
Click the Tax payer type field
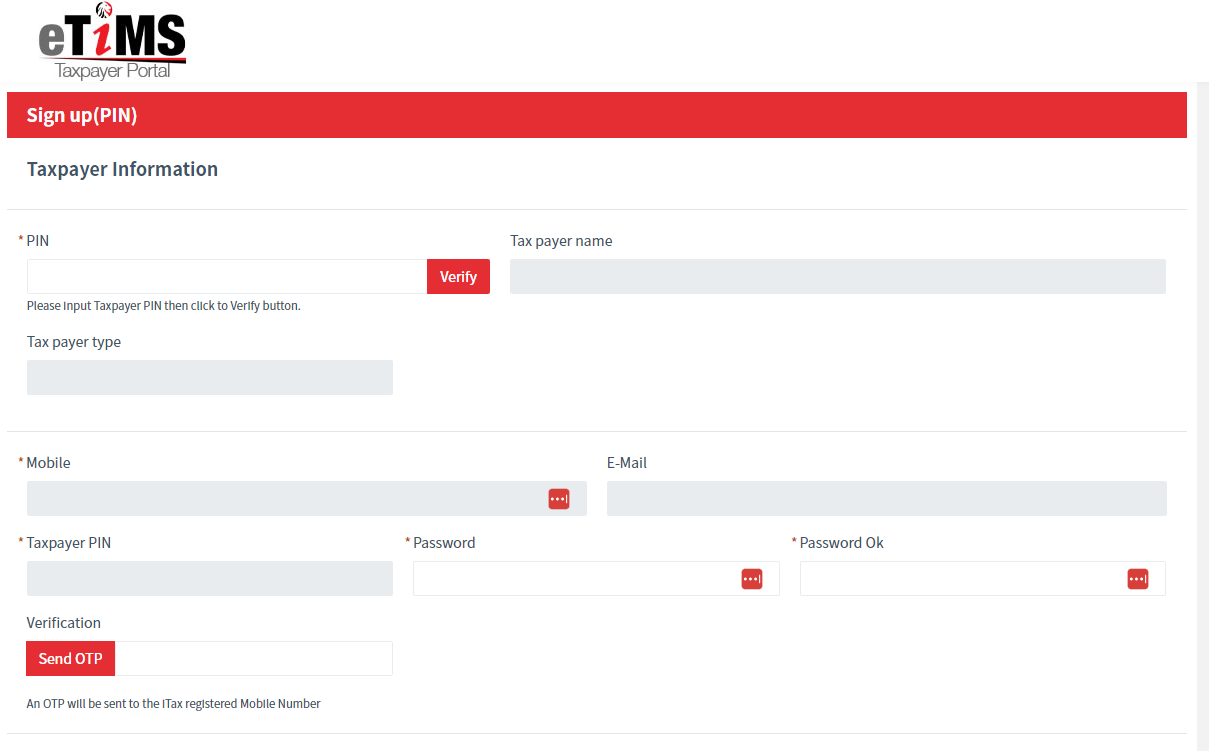click(x=210, y=378)
